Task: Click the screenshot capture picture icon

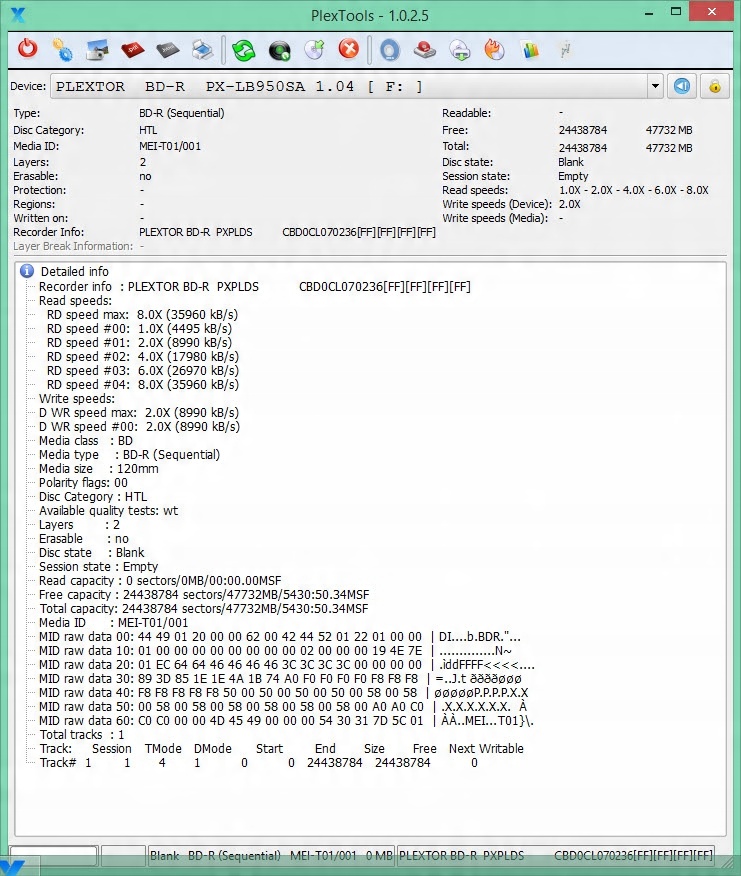Action: [98, 50]
